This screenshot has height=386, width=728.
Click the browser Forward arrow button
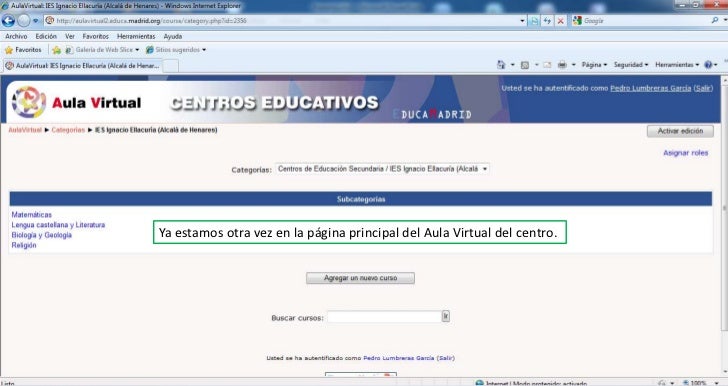(x=23, y=20)
